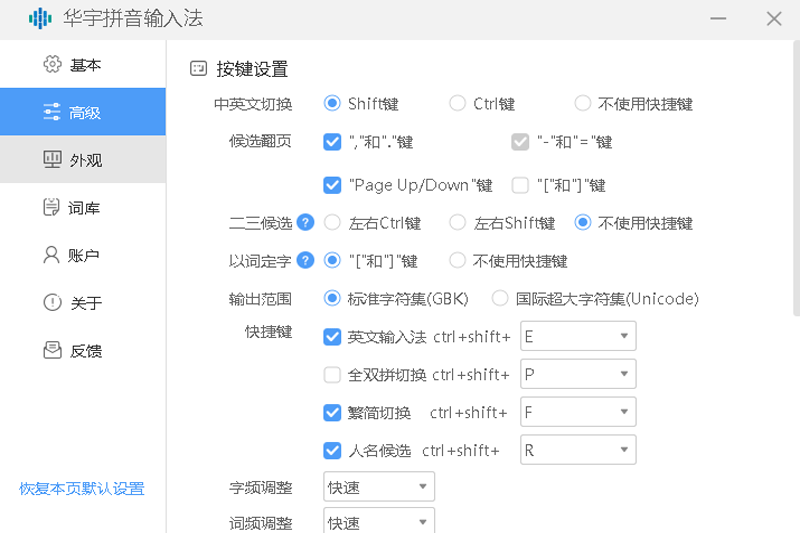800x533 pixels.
Task: Click 恢复本页默认设置 link
Action: click(x=82, y=489)
